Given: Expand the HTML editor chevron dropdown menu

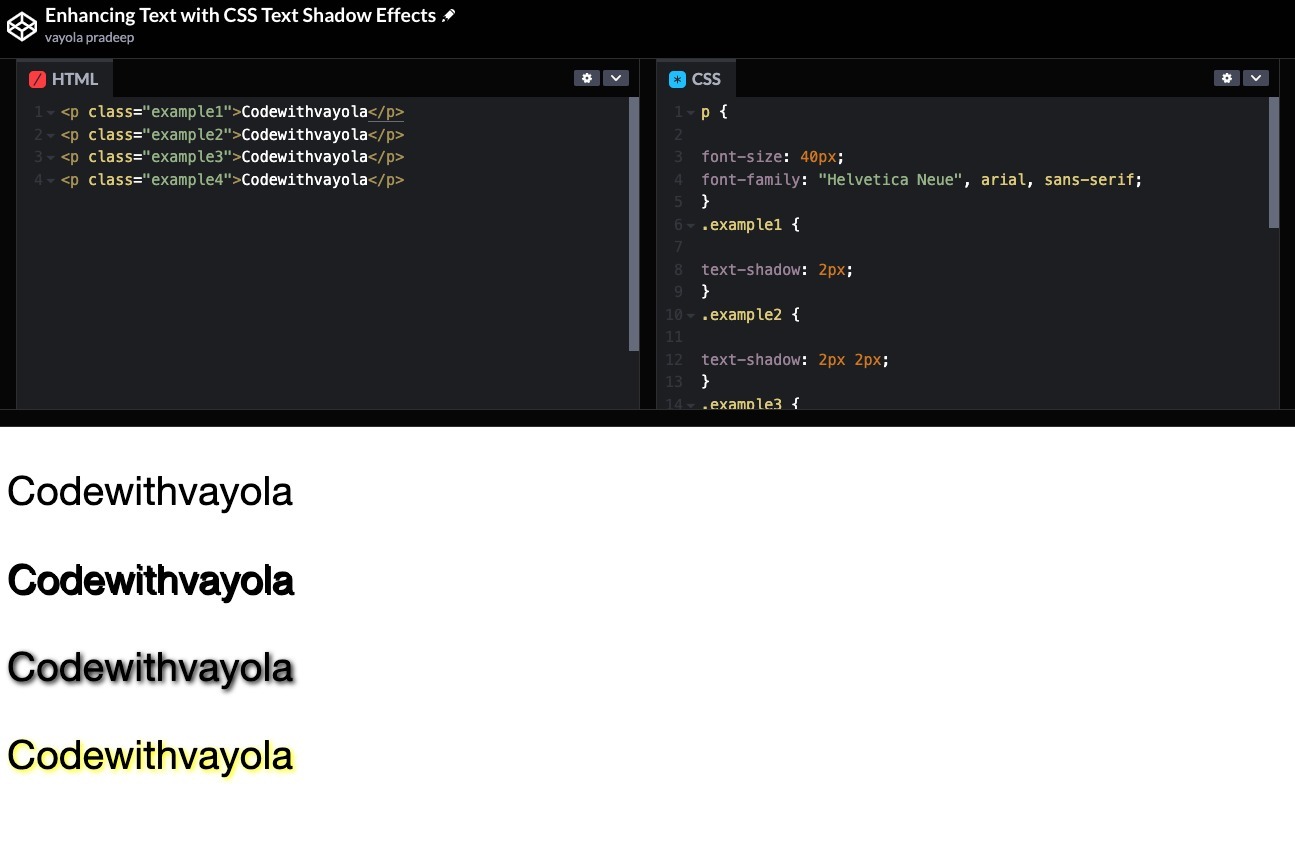Looking at the screenshot, I should coord(616,78).
